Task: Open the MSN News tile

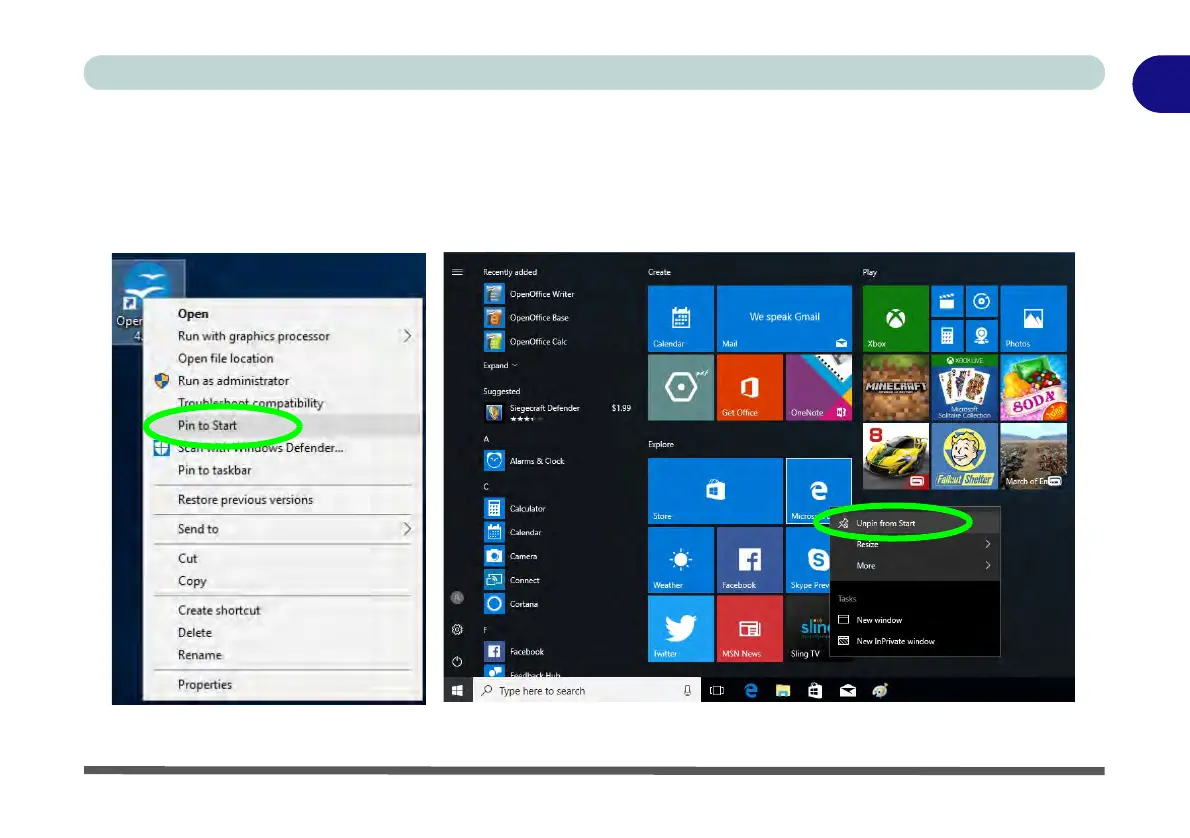Action: tap(750, 628)
